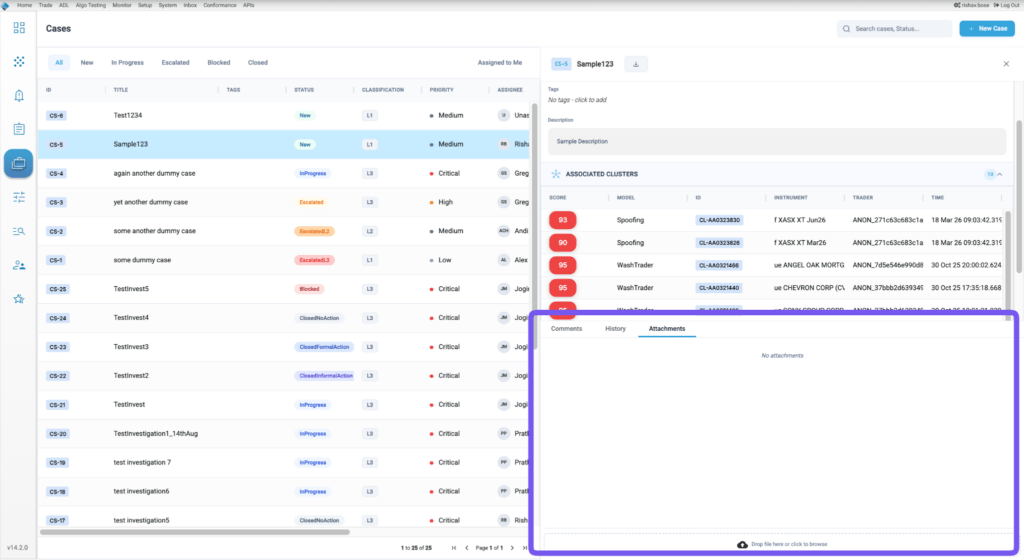Select the briefcase Cases icon in sidebar
Viewport: 1024px width, 560px height.
pyautogui.click(x=18, y=163)
